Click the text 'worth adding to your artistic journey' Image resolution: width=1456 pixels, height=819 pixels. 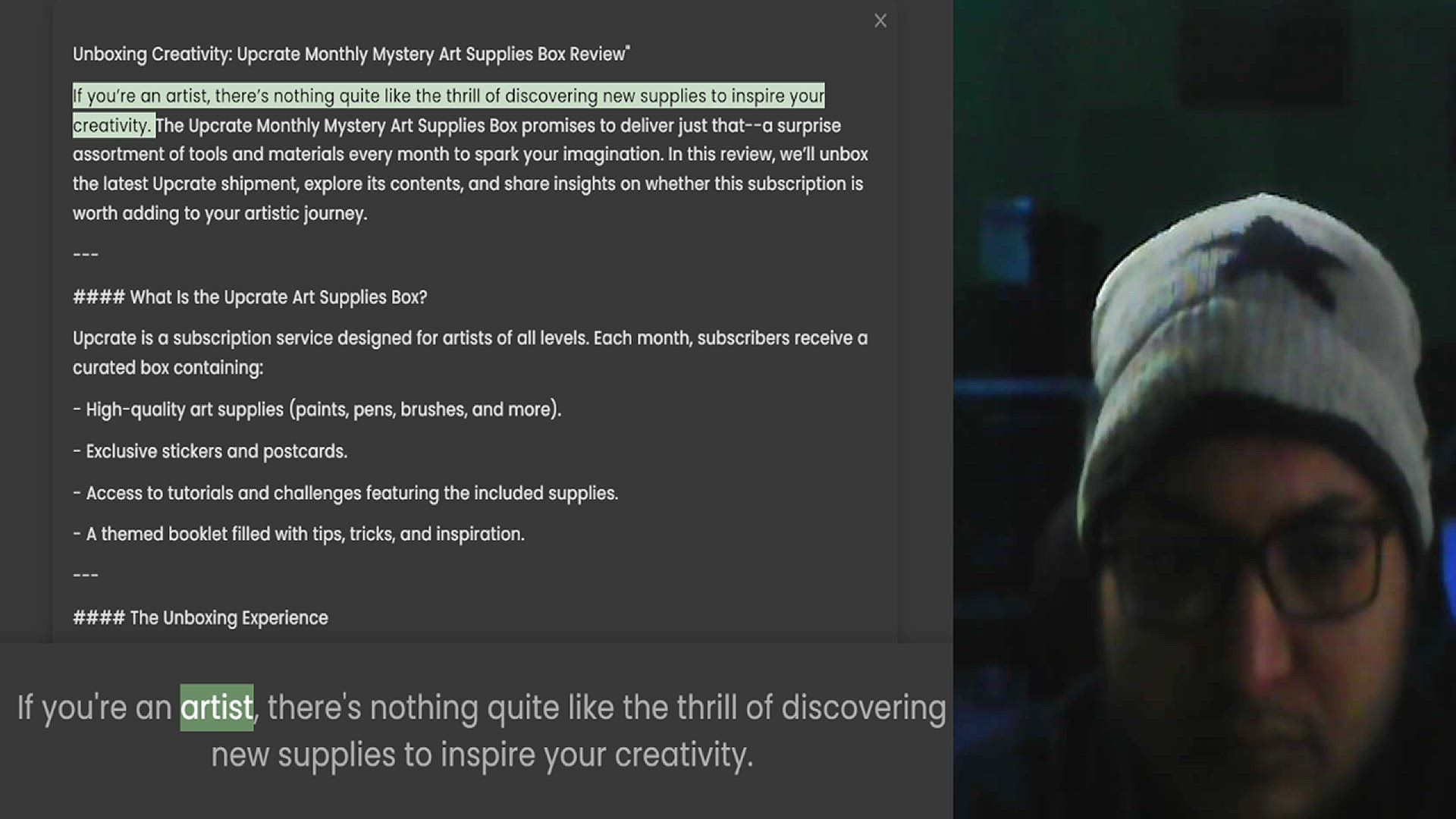(x=220, y=214)
